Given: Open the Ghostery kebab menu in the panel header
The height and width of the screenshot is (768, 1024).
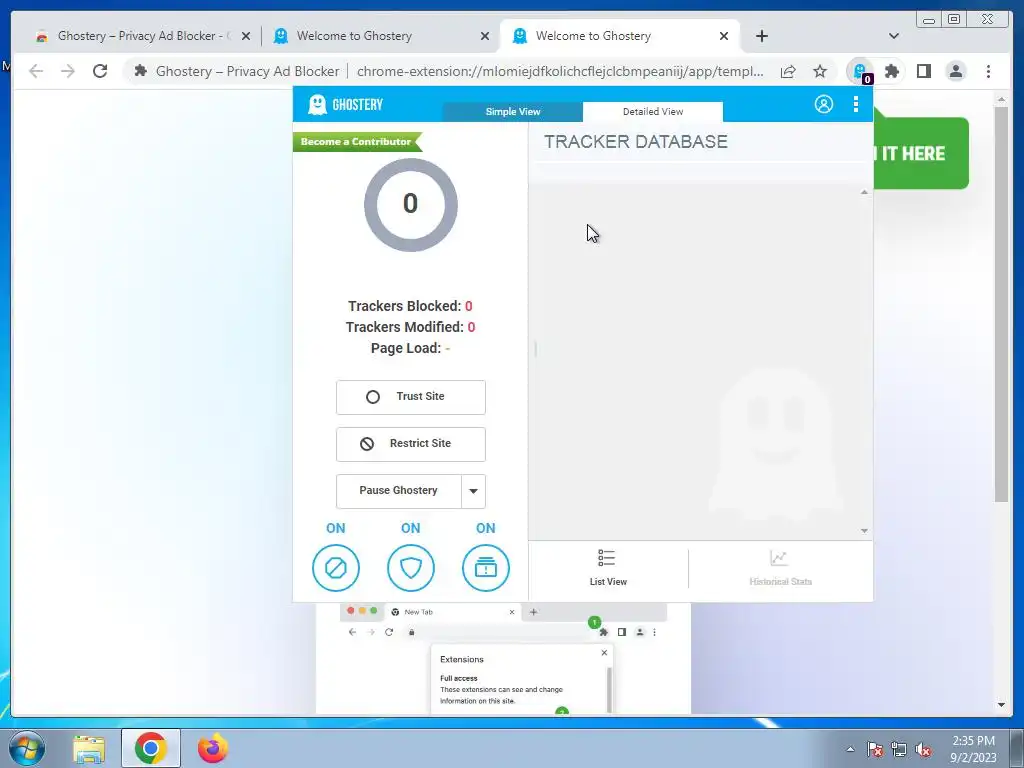Looking at the screenshot, I should coord(856,104).
